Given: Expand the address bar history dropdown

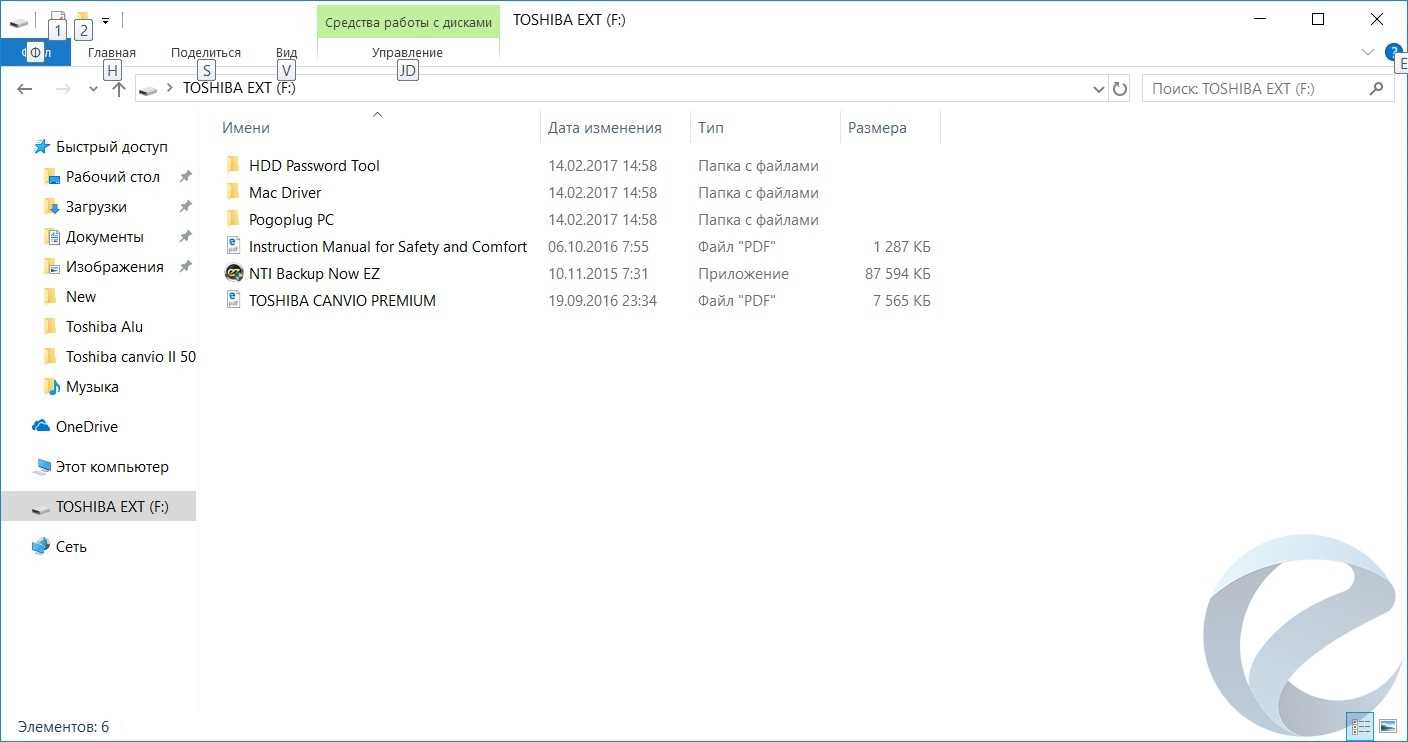Looking at the screenshot, I should [x=1099, y=89].
